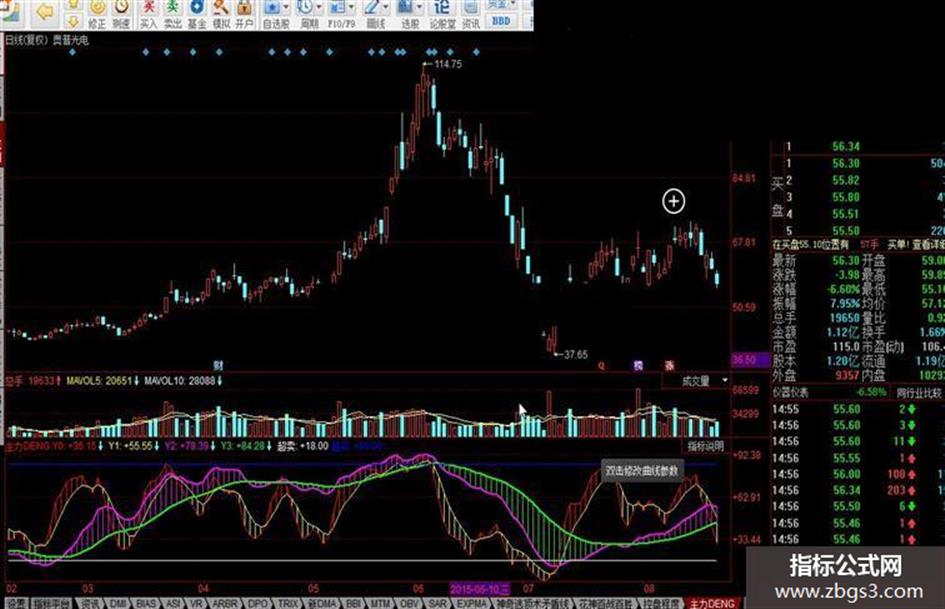The height and width of the screenshot is (609, 945).
Task: Open the 基金 fund icon
Action: click(x=196, y=14)
